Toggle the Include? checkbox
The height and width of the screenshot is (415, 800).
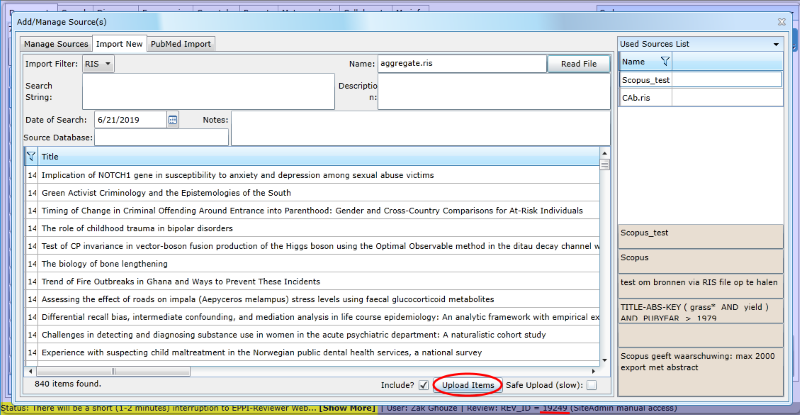click(x=423, y=385)
